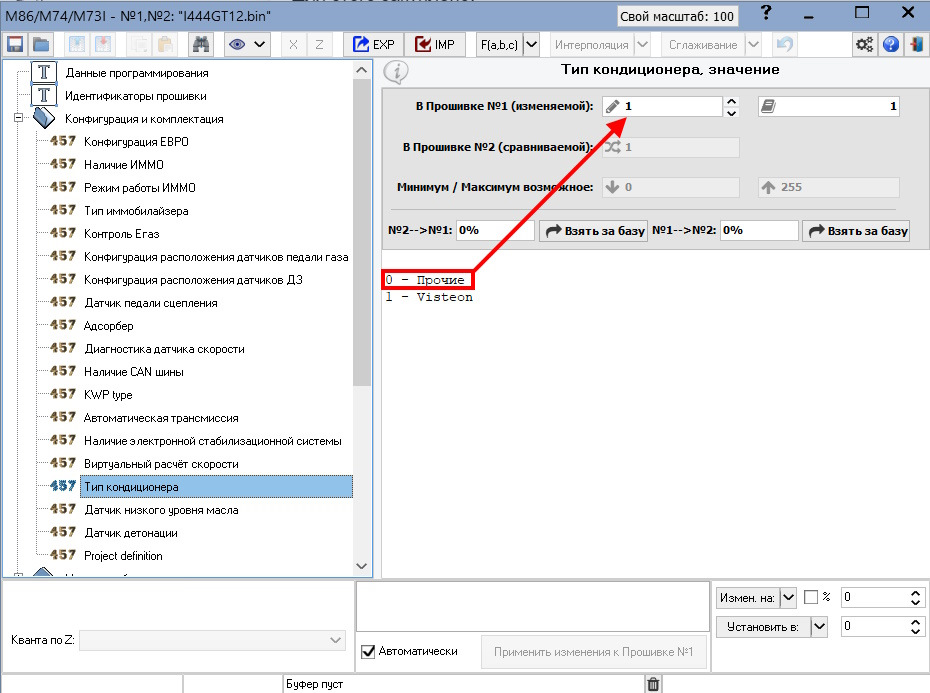Select Контроль Егаз parameter

pyautogui.click(x=122, y=234)
